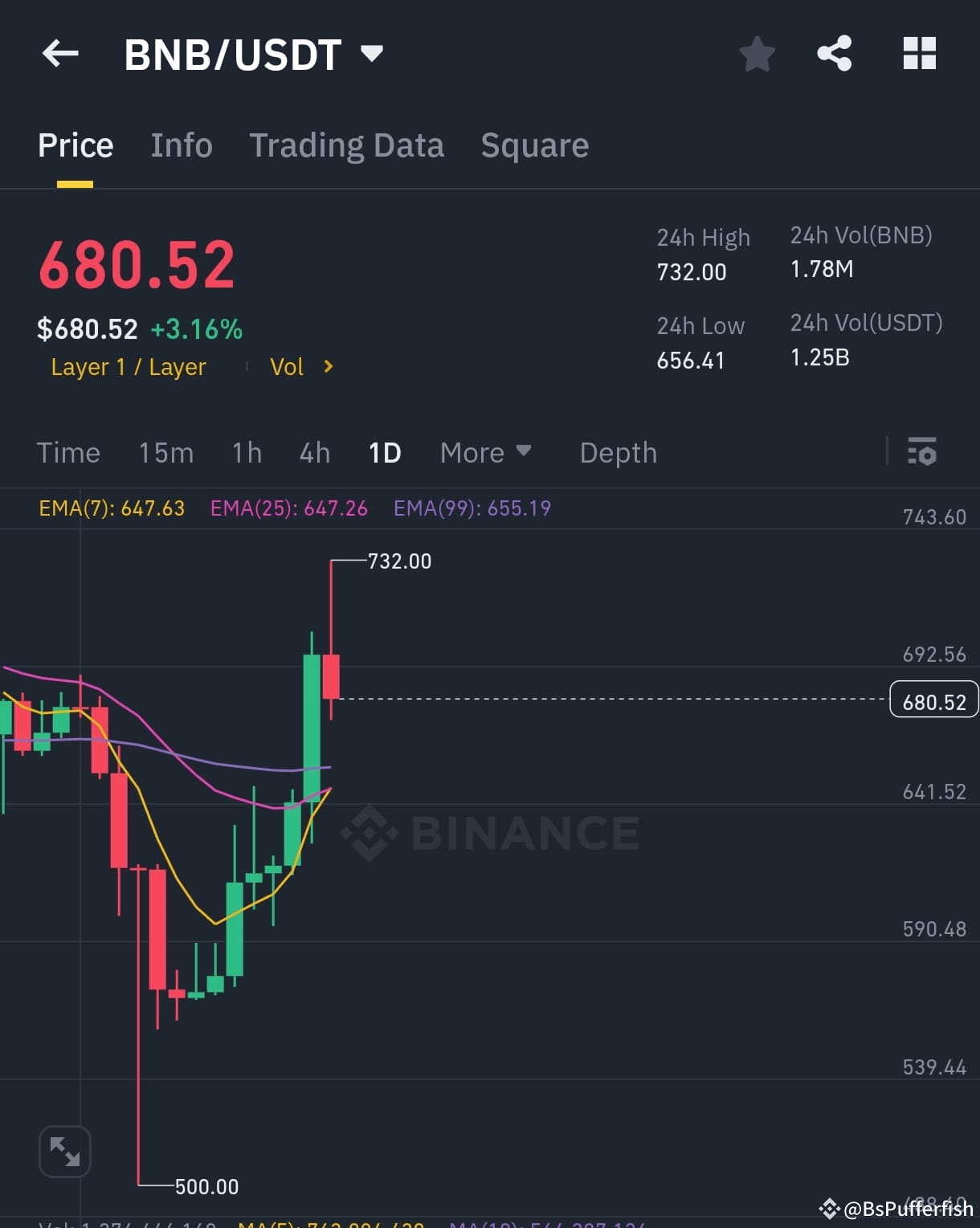Open the grid layout icon top right

pos(920,53)
